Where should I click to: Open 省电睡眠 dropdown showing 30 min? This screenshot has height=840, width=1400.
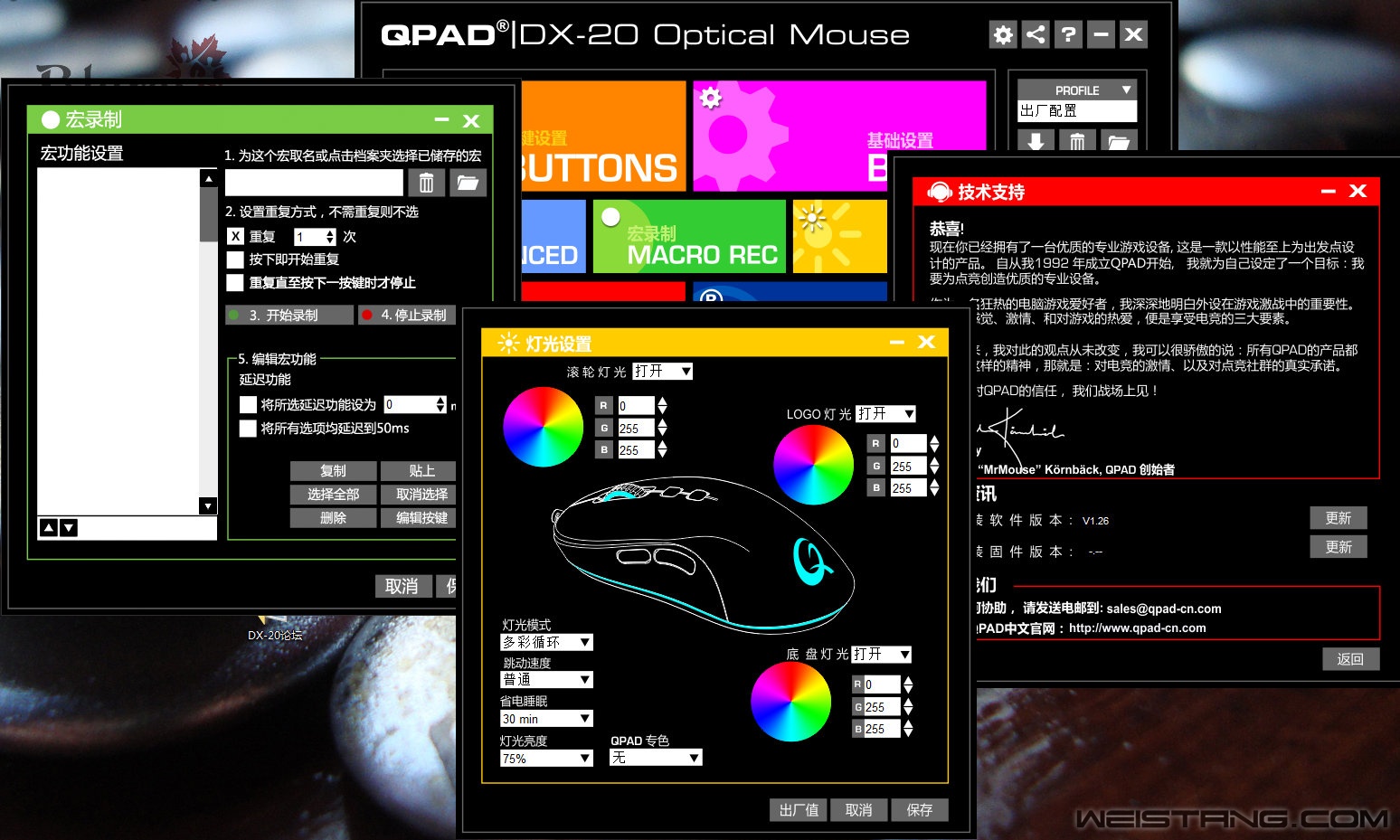(x=547, y=719)
